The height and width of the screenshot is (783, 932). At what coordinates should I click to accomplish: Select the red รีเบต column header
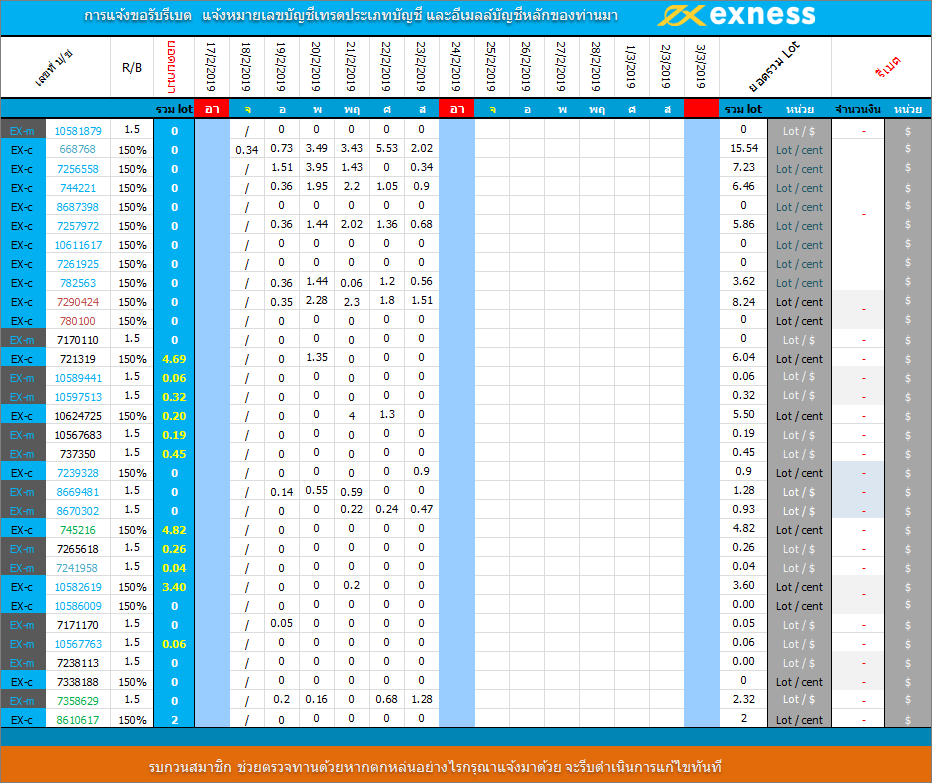888,67
